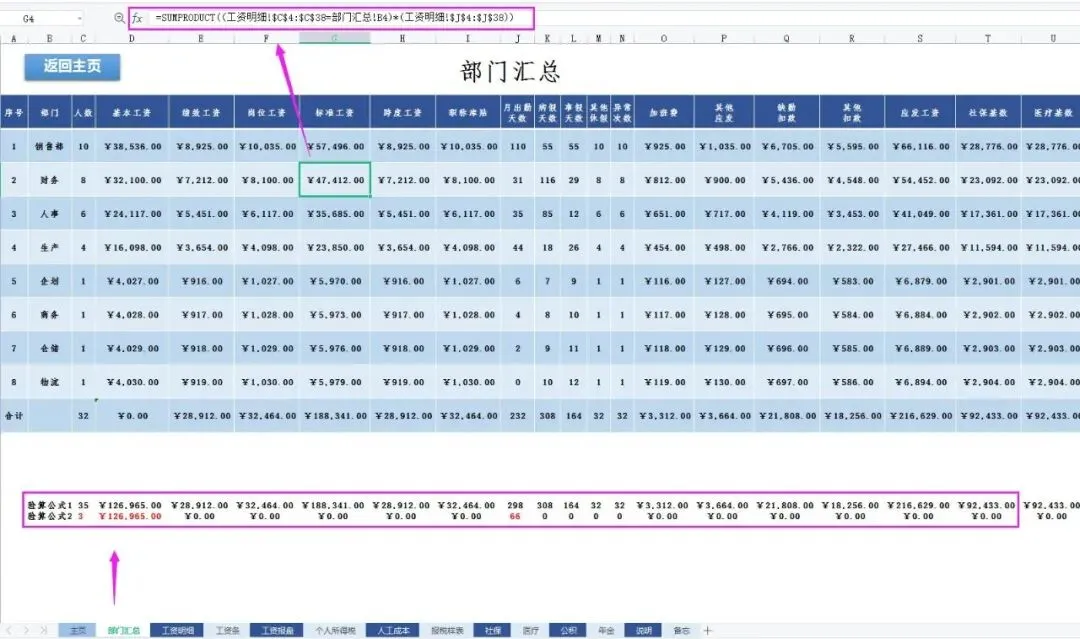
Task: Select the 物流 department cell
Action: coord(50,381)
